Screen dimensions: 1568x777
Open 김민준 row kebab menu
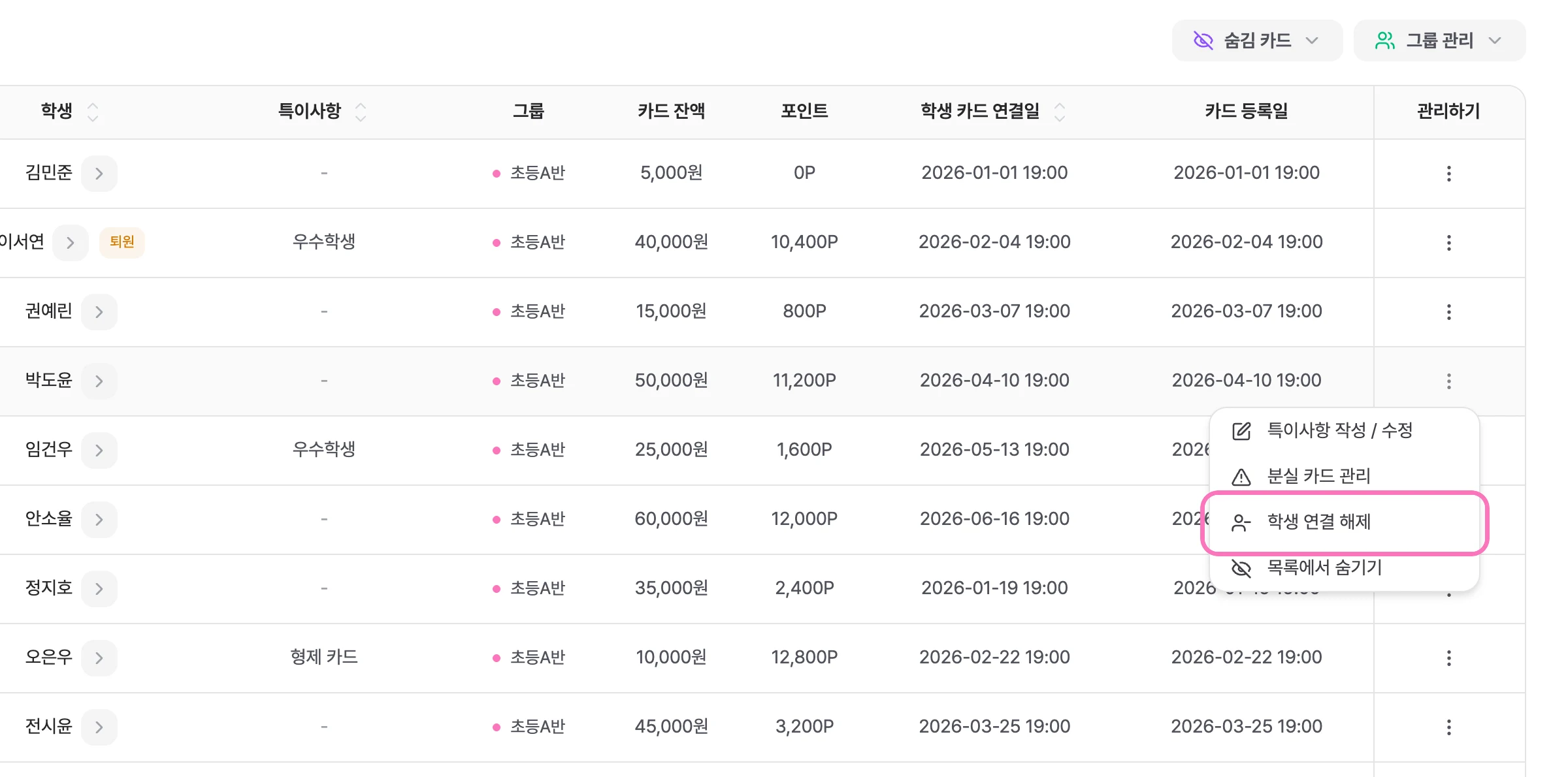pyautogui.click(x=1449, y=174)
